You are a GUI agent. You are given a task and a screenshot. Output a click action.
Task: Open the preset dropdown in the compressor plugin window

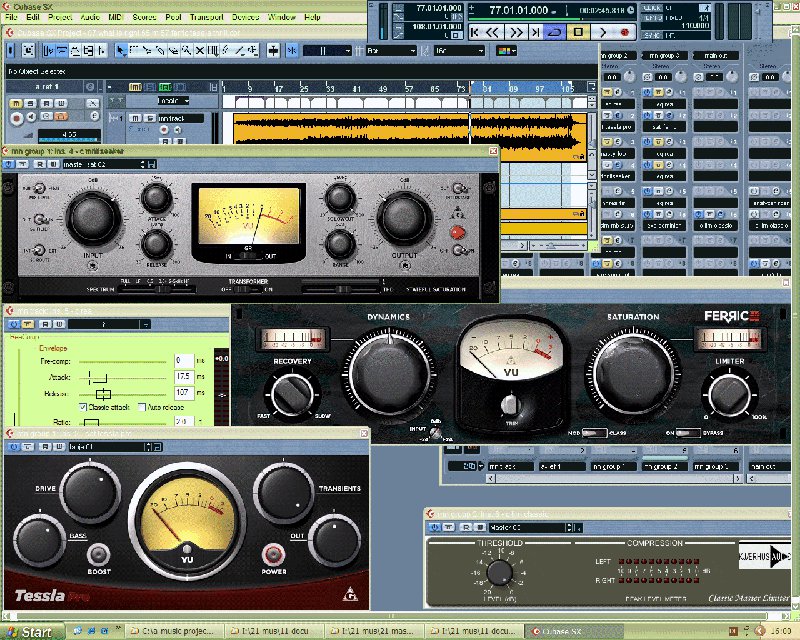(110, 324)
